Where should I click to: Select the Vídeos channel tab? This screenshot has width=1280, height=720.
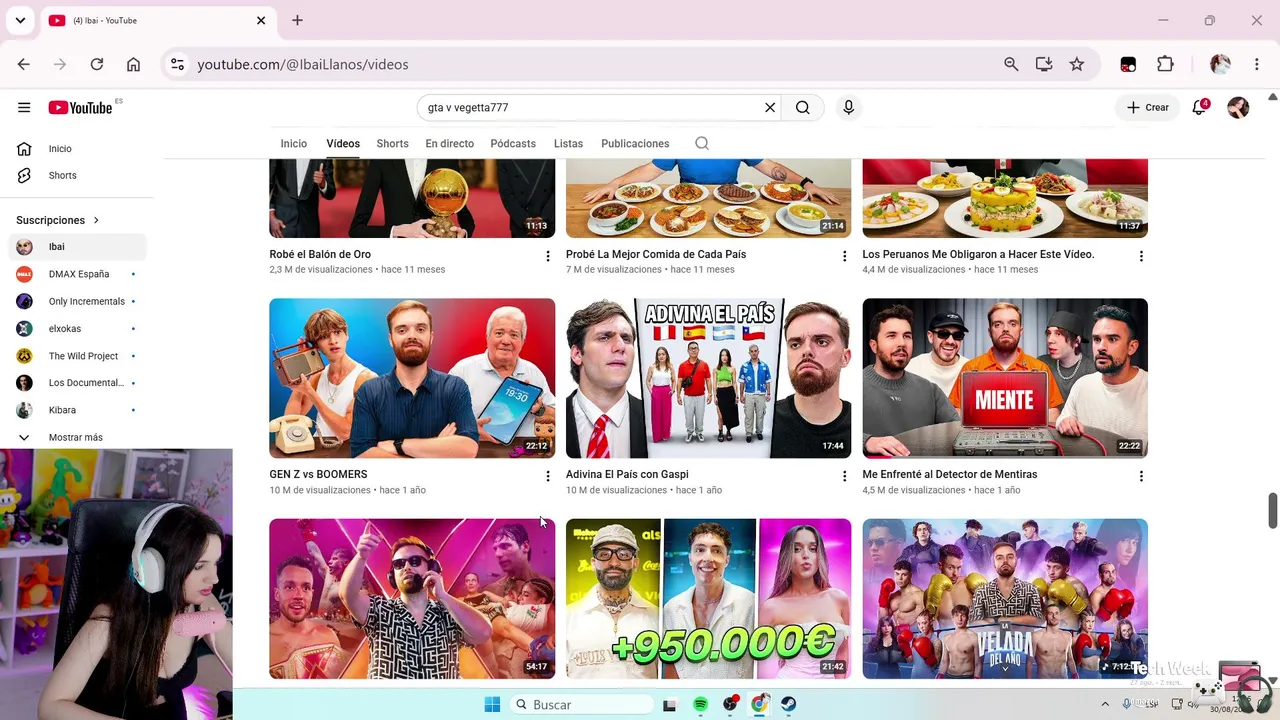[x=343, y=143]
